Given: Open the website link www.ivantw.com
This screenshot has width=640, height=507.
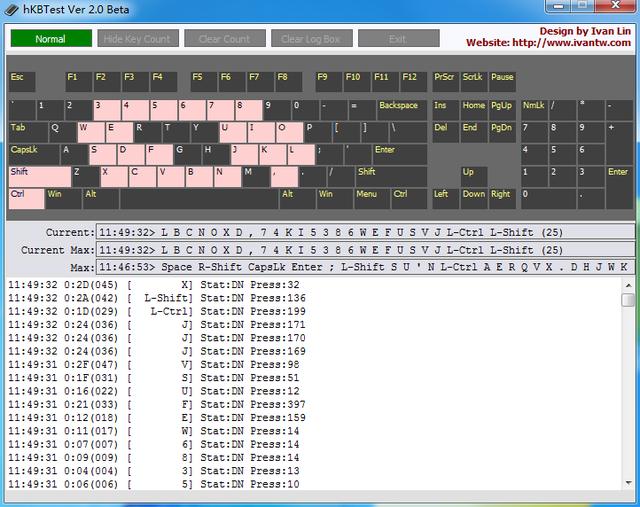Looking at the screenshot, I should 571,42.
